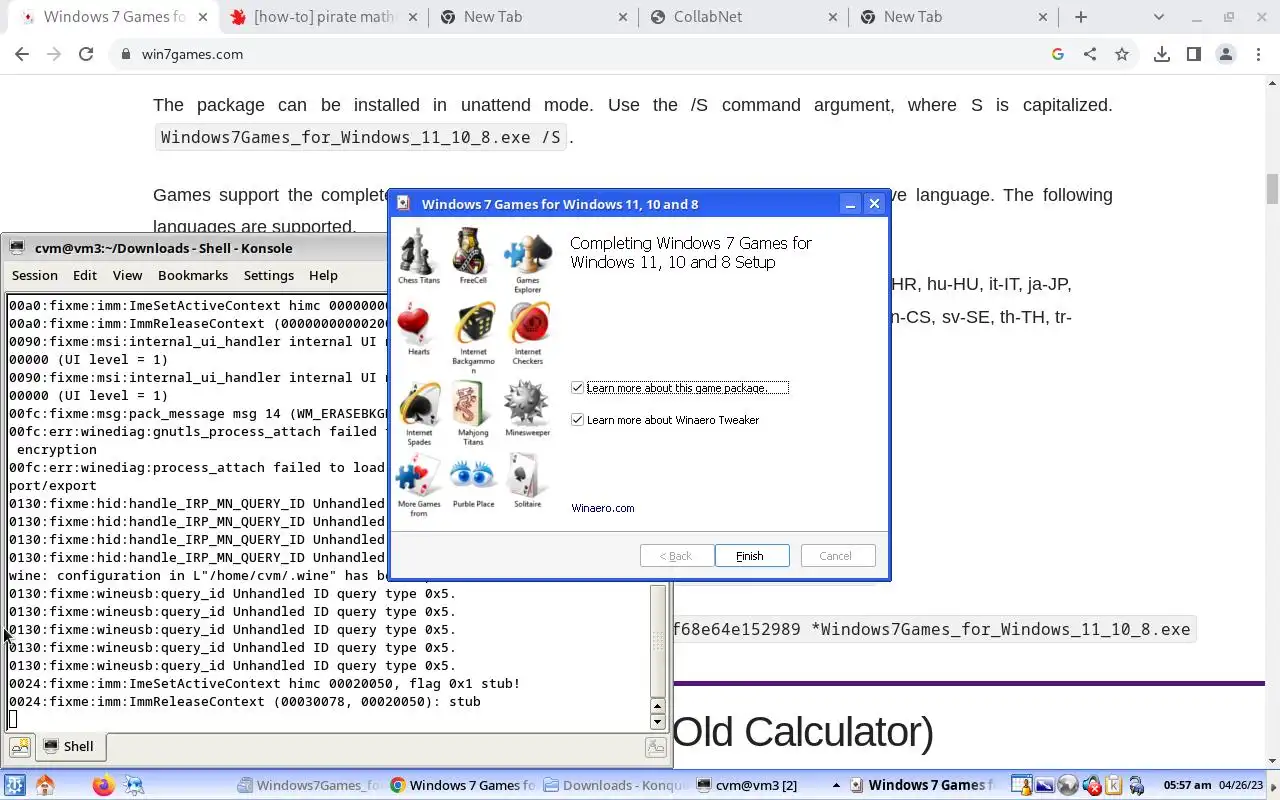Open Downloads Konqueror taskbar entry

pos(615,785)
